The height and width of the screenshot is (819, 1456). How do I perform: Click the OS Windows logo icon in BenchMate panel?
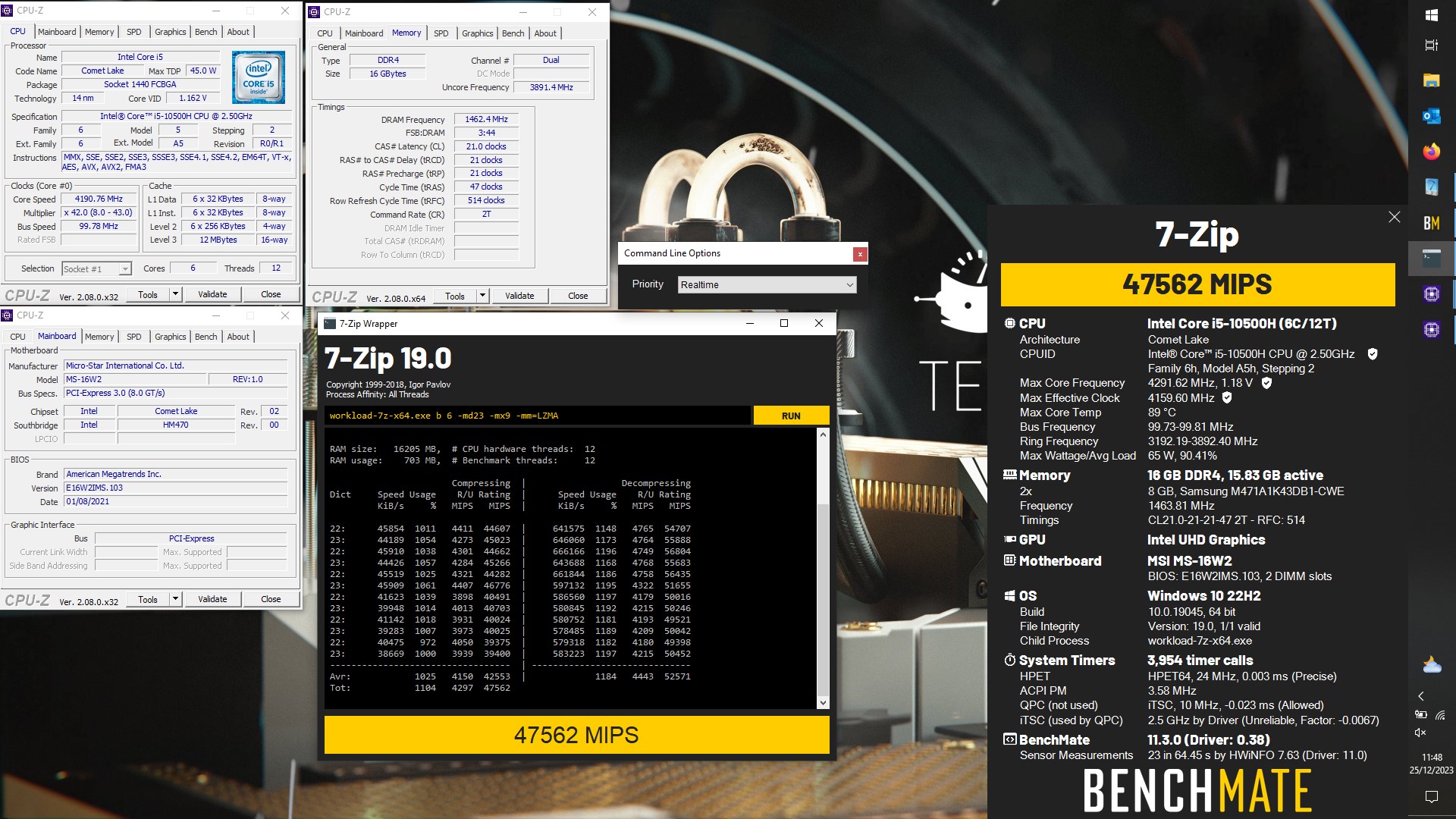tap(1009, 596)
